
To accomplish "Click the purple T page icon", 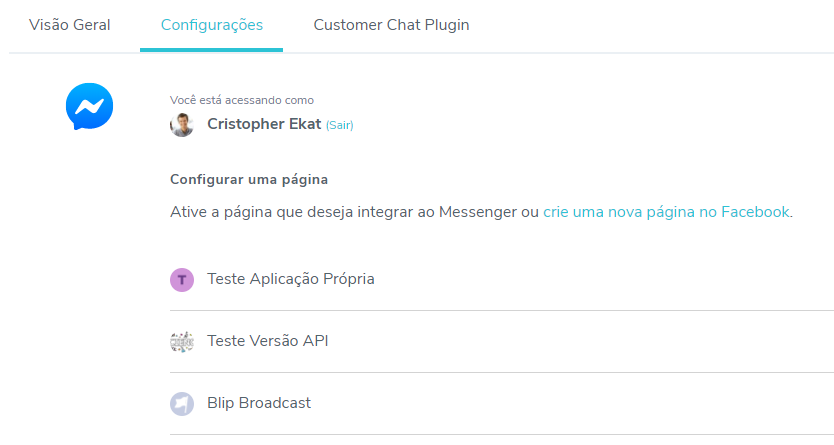I will 182,280.
